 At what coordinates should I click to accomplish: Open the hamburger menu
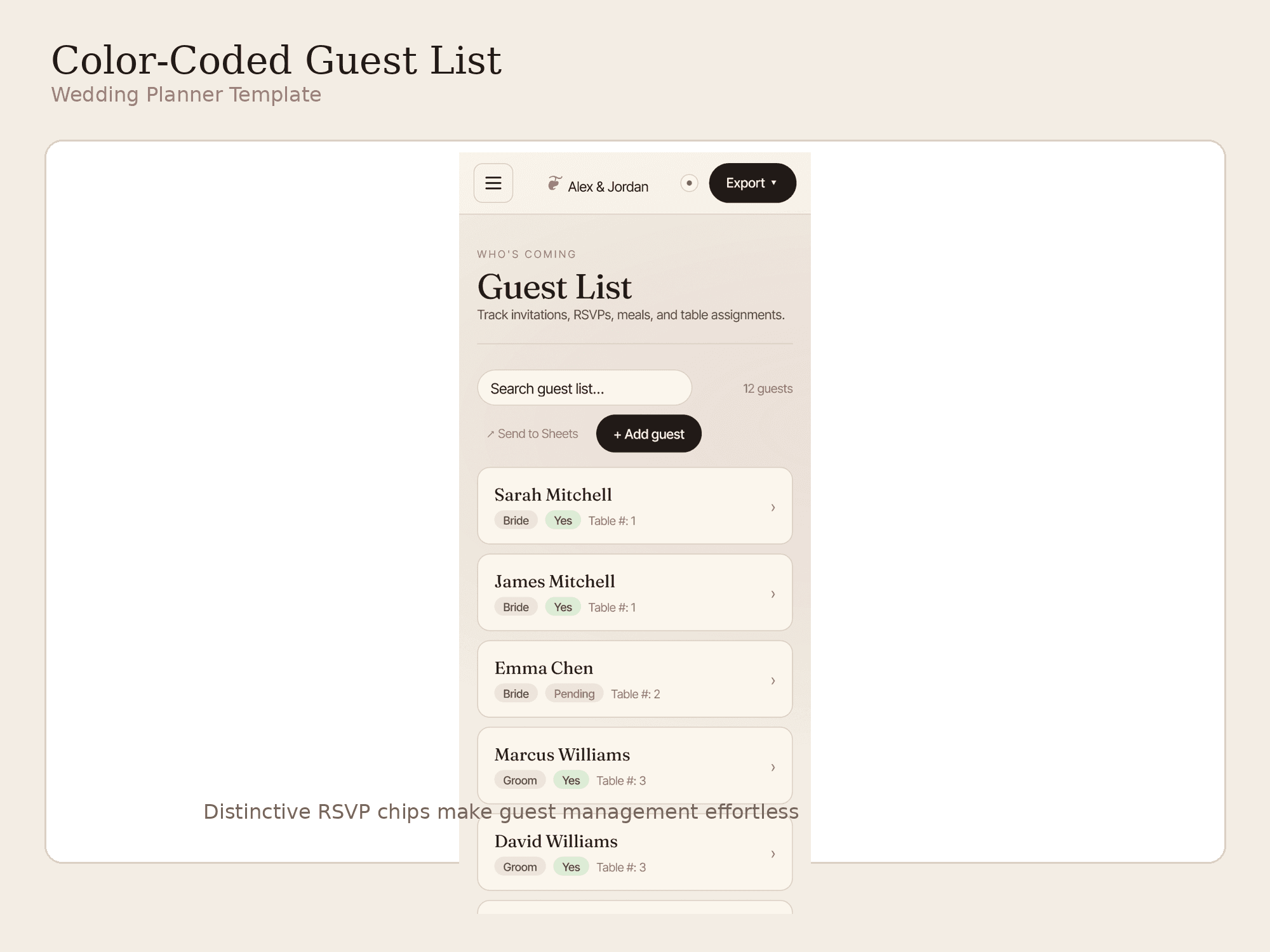point(493,183)
